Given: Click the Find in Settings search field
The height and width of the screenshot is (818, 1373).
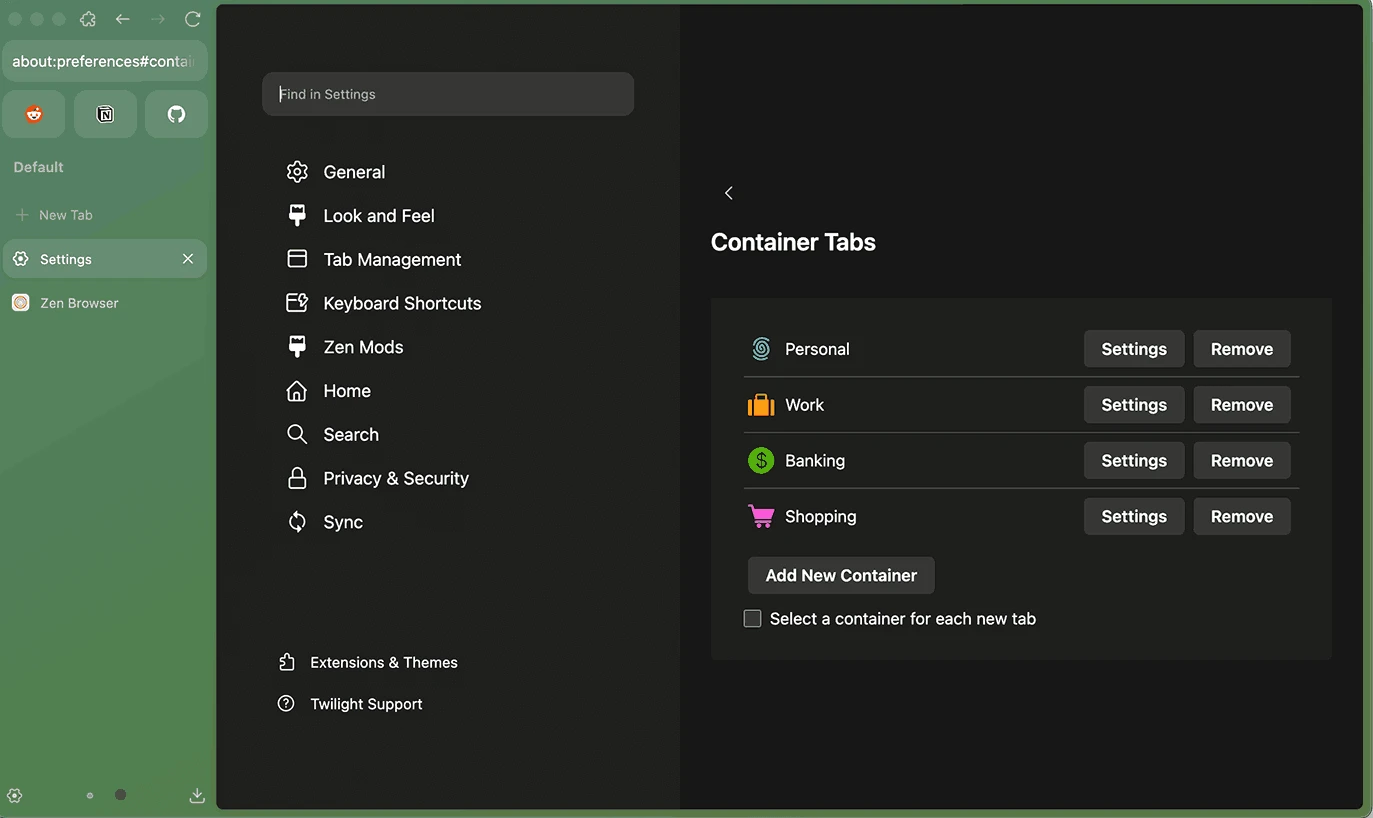Looking at the screenshot, I should click(448, 94).
